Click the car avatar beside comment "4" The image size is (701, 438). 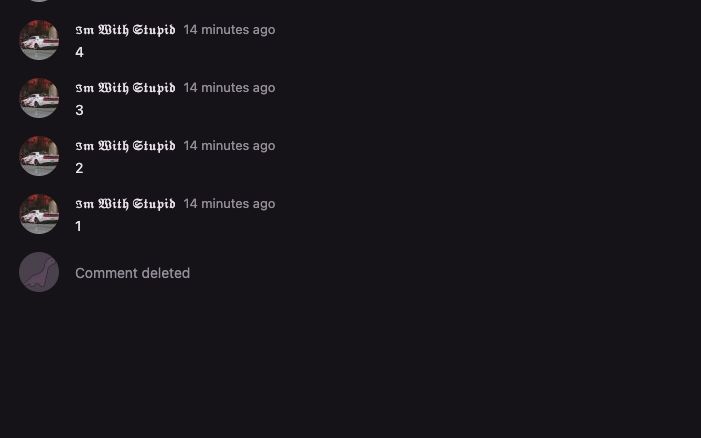(x=39, y=40)
